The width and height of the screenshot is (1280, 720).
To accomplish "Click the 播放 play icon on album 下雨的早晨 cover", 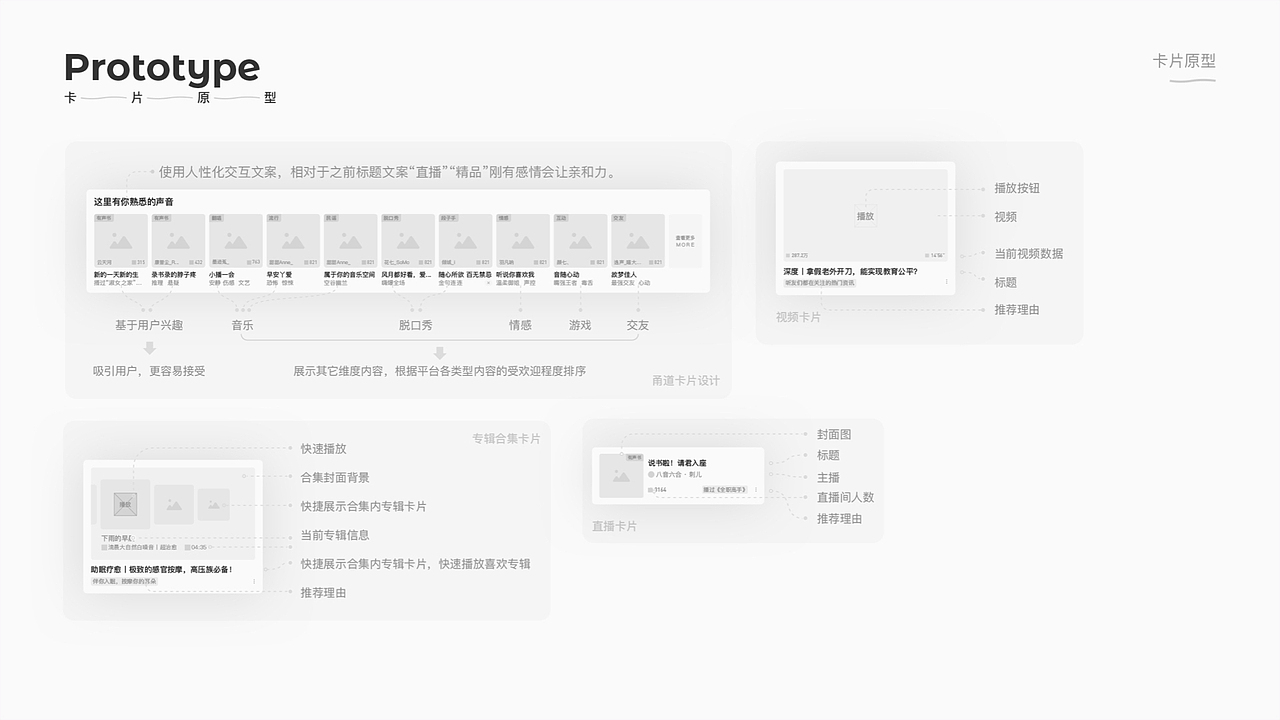I will (126, 503).
